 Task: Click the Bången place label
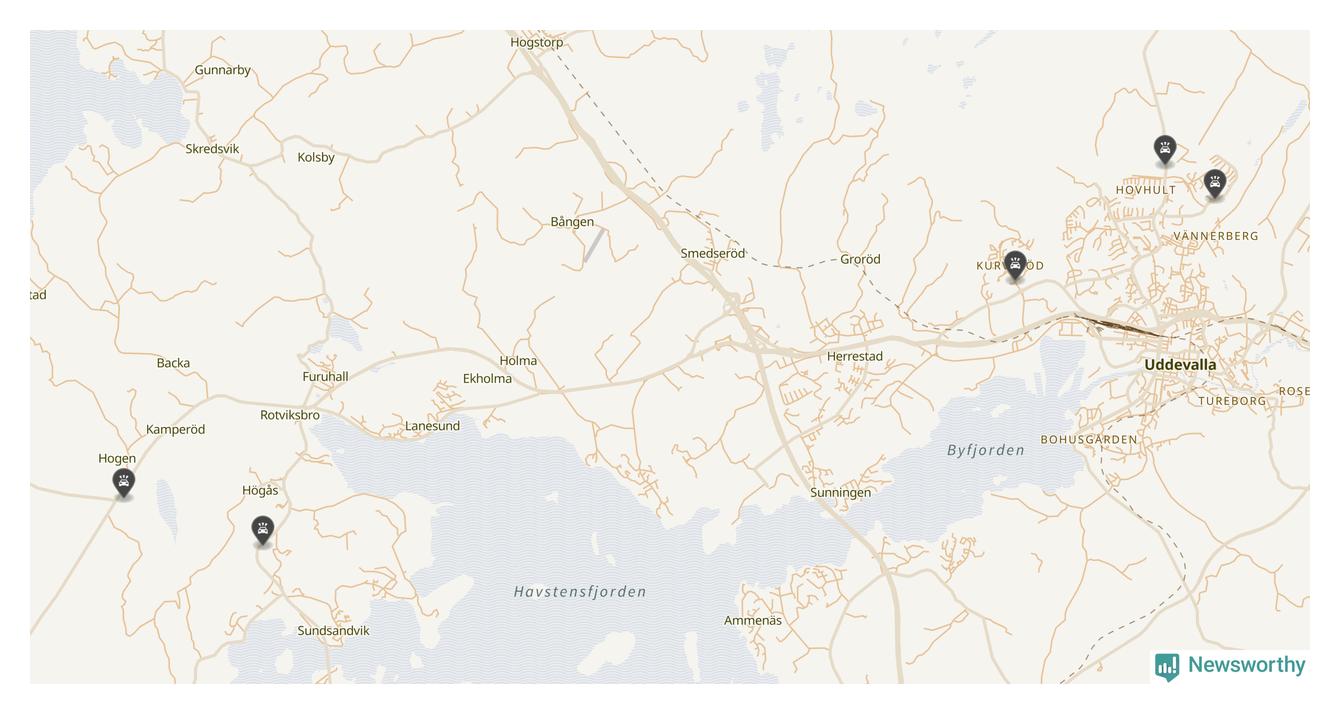572,222
